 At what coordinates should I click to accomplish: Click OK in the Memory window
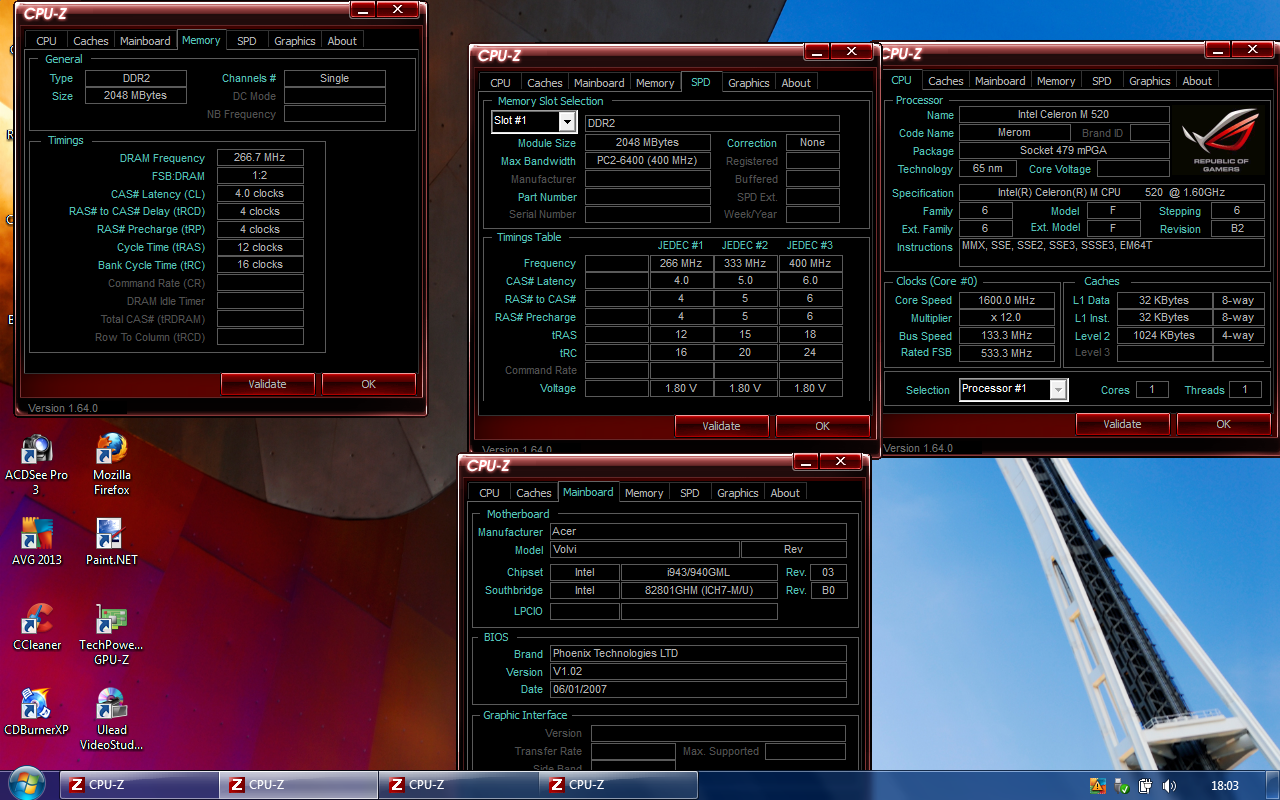click(369, 384)
